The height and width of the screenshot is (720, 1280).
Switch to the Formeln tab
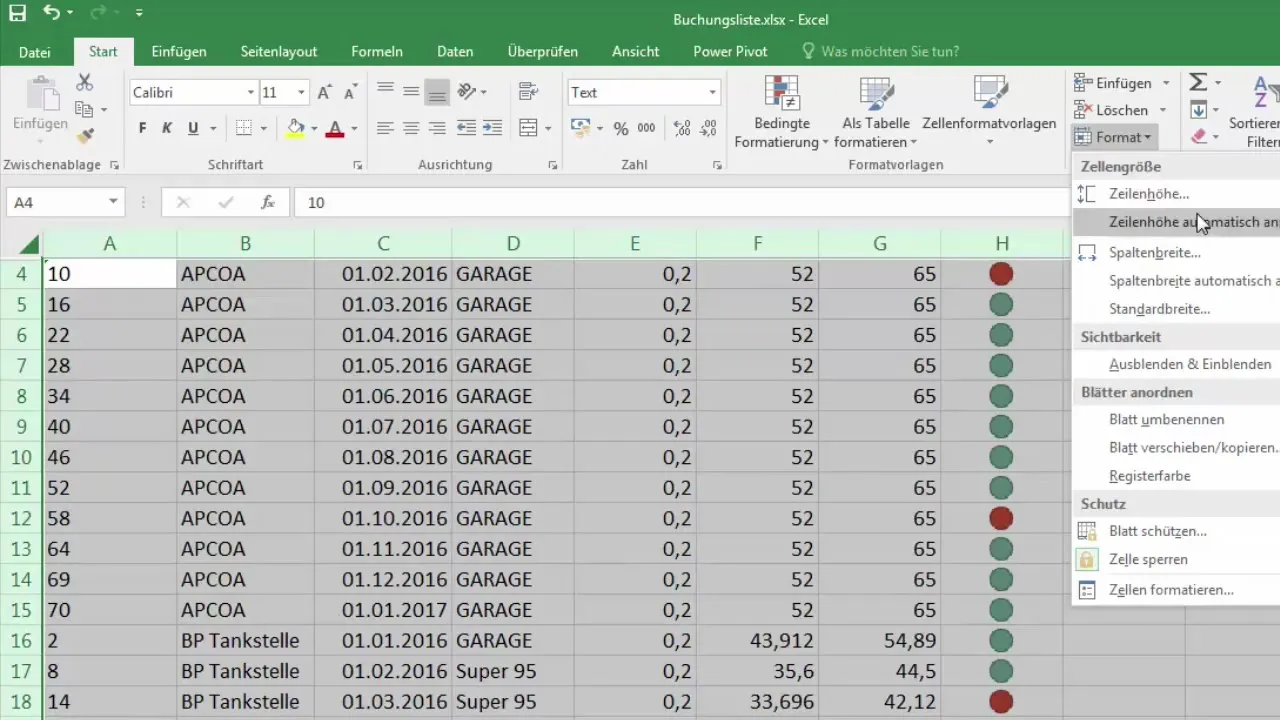click(x=377, y=52)
